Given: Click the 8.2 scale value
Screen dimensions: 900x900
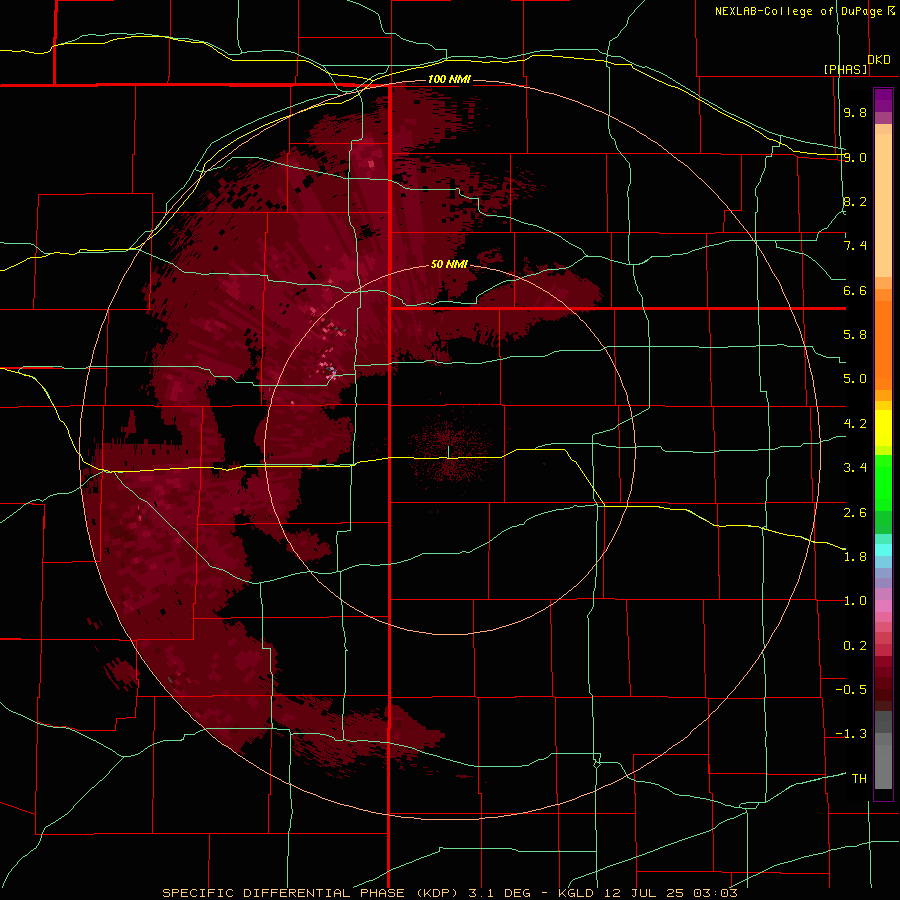Looking at the screenshot, I should pyautogui.click(x=855, y=201).
